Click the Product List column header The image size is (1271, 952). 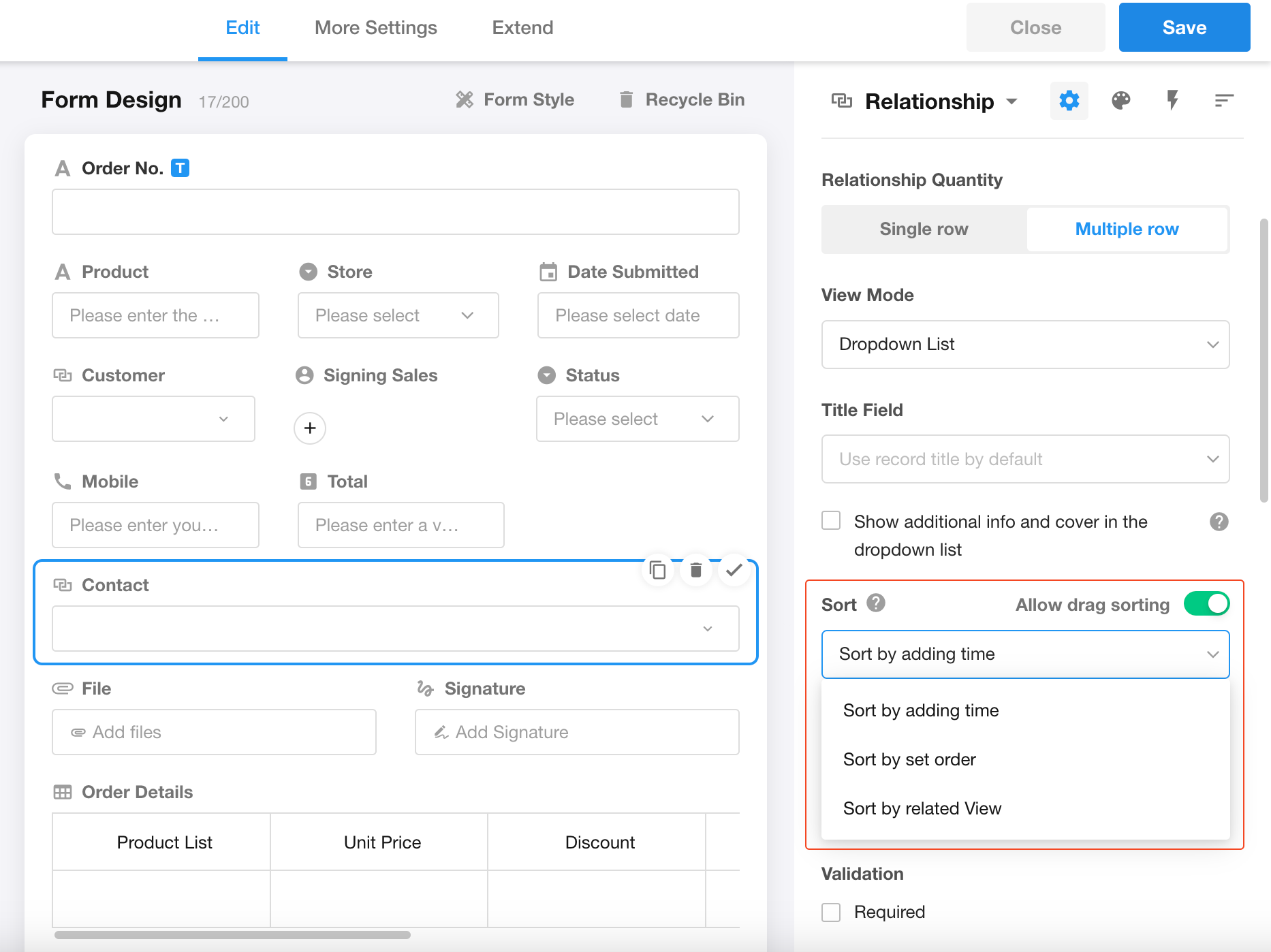tap(161, 842)
